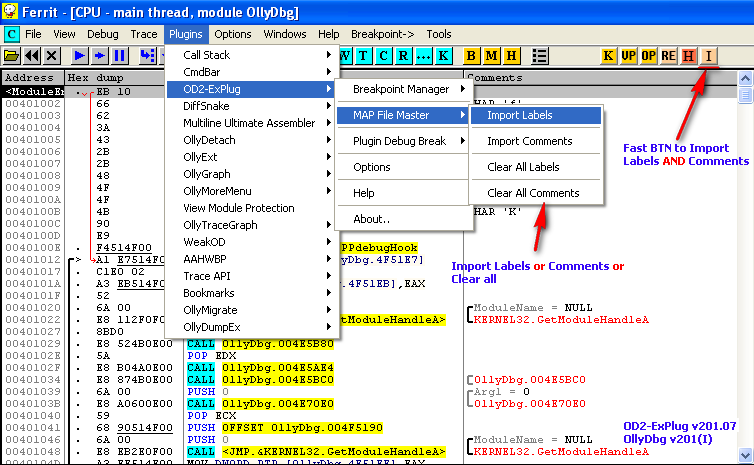
Task: Open the Trace menu
Action: tap(144, 34)
